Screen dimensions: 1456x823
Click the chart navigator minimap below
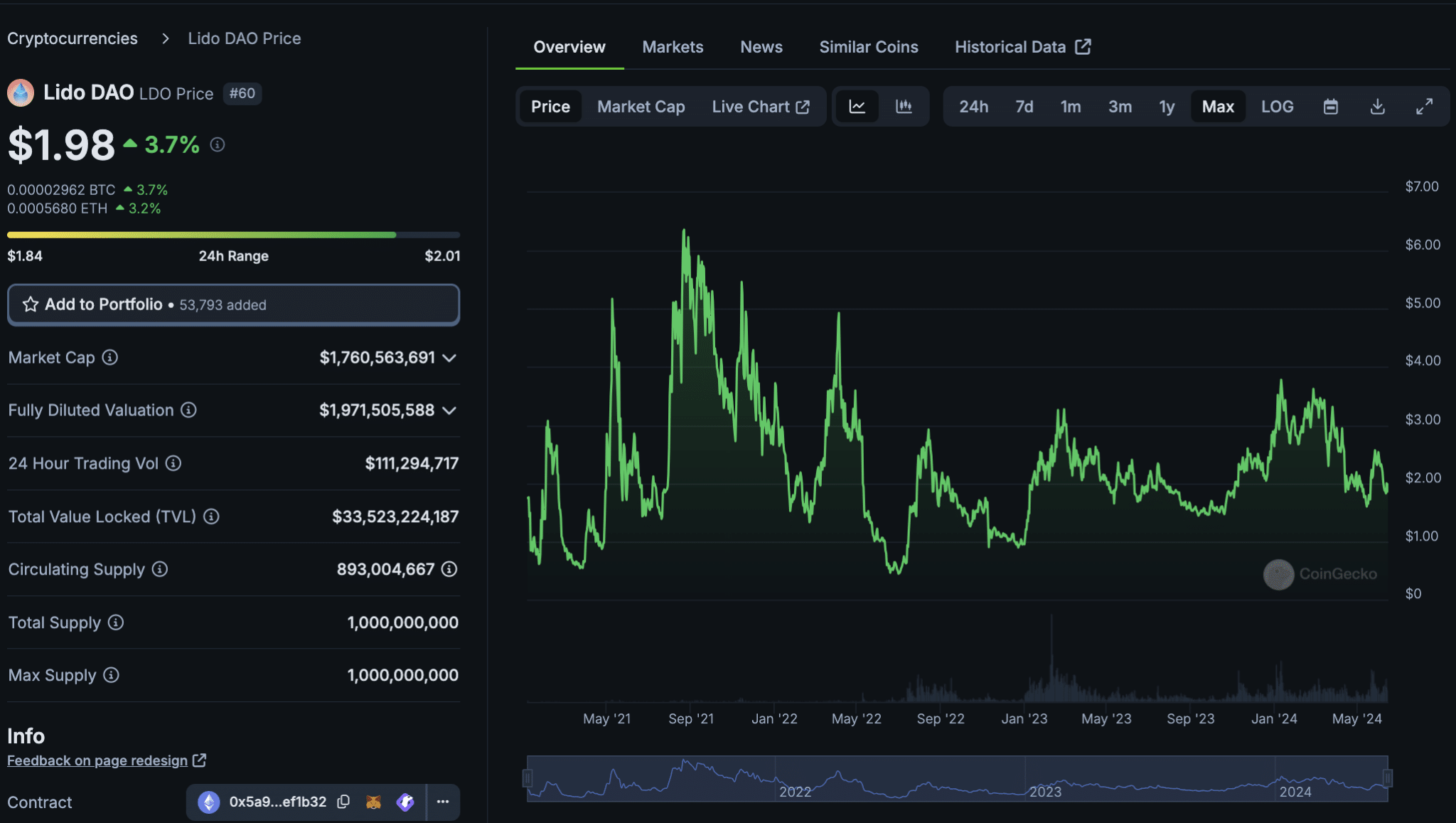coord(956,777)
